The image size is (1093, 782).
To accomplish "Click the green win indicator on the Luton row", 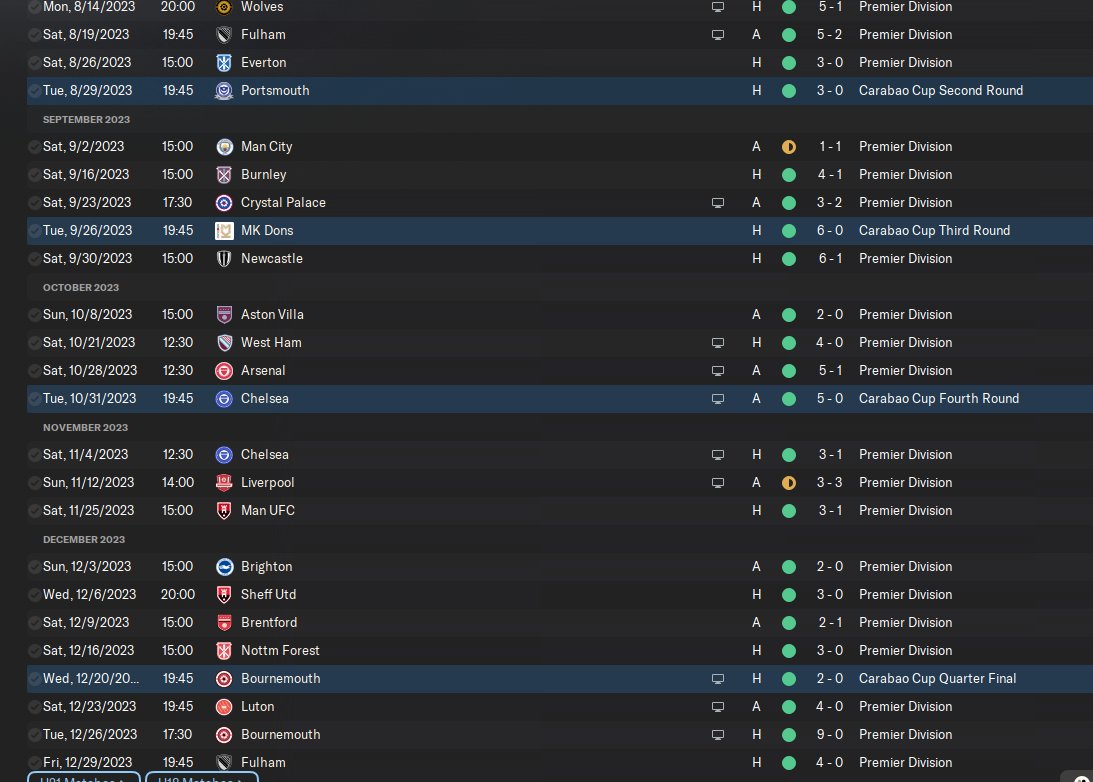I will [x=789, y=707].
